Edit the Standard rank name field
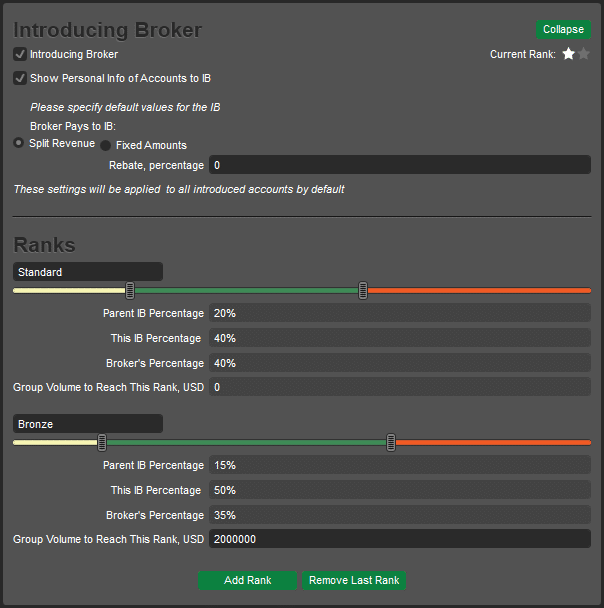604x608 pixels. click(88, 272)
